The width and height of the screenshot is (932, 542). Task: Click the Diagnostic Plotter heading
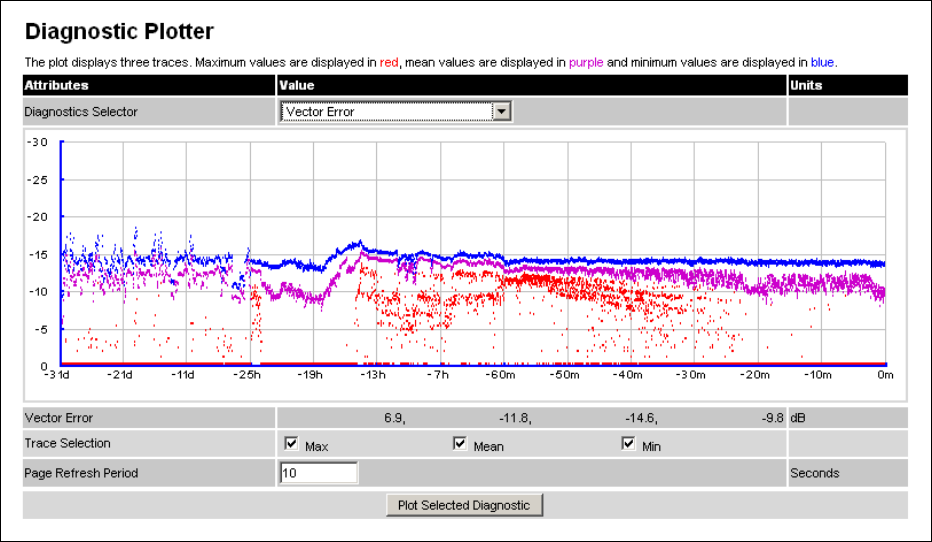click(x=119, y=31)
